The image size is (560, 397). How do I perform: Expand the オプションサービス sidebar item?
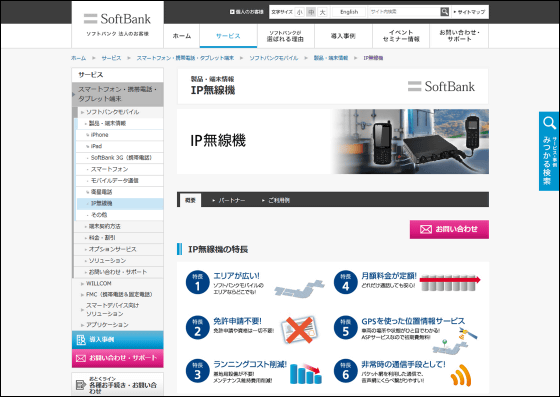pos(119,249)
